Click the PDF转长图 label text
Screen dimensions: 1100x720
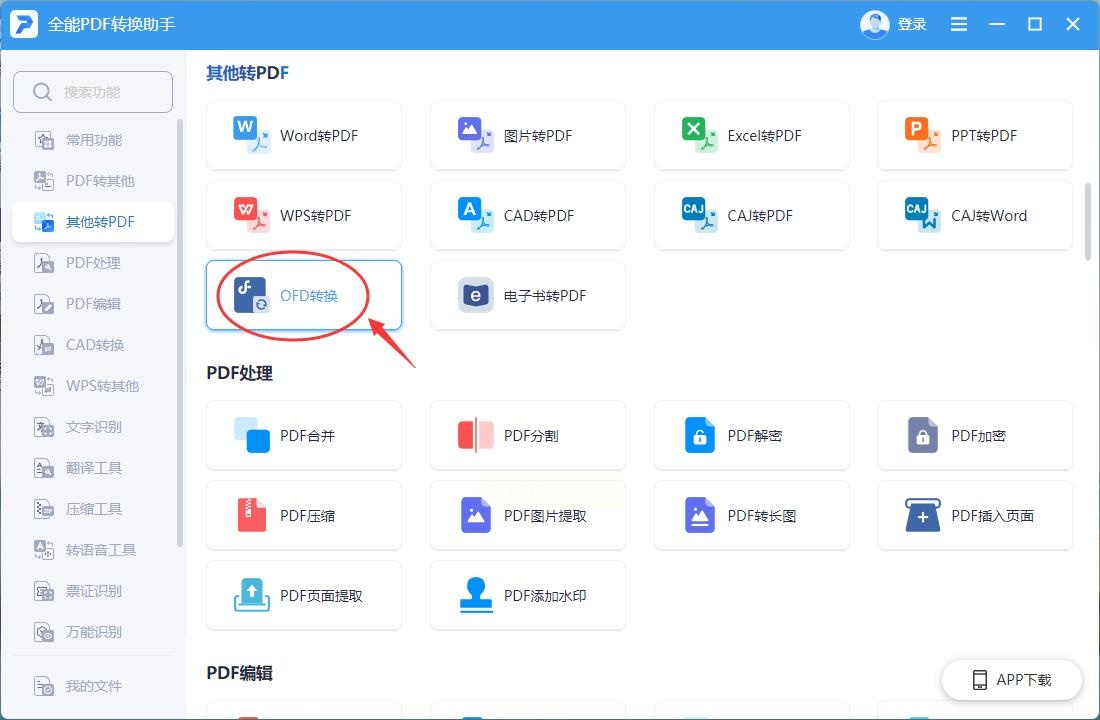click(762, 516)
